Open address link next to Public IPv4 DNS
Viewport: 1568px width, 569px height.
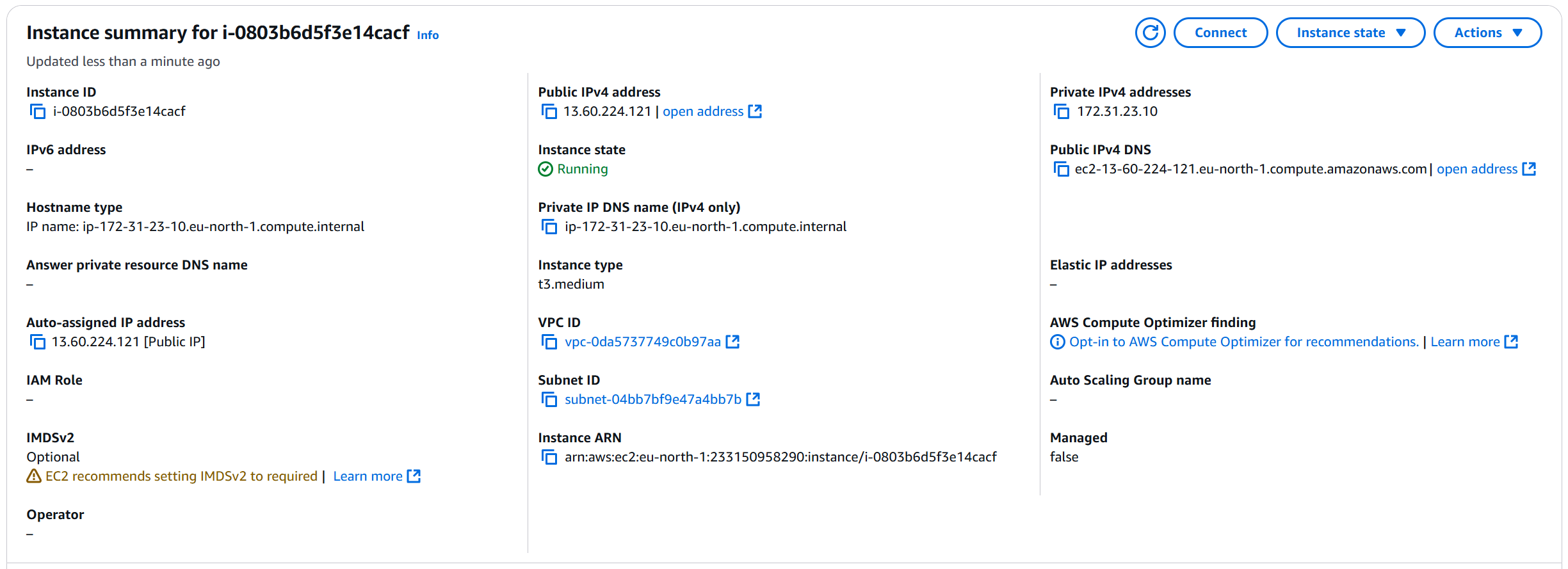1486,169
